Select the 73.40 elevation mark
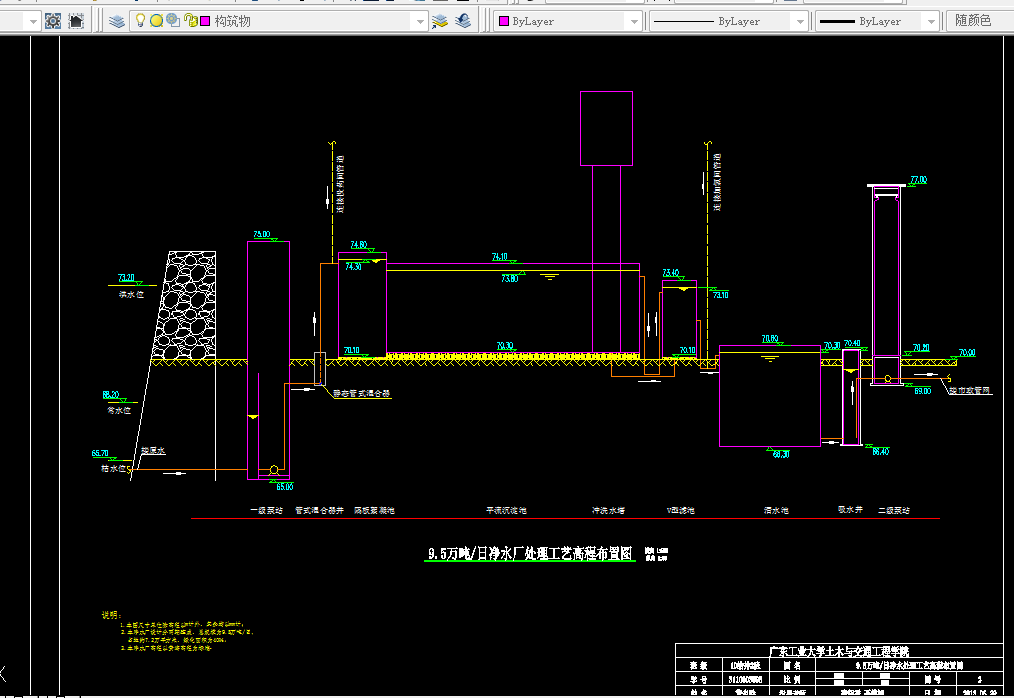 [671, 273]
